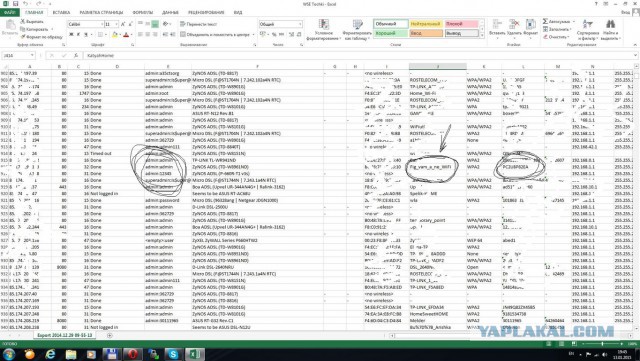Toggle bottom vertical alignment
The width and height of the screenshot is (640, 361).
[x=155, y=25]
